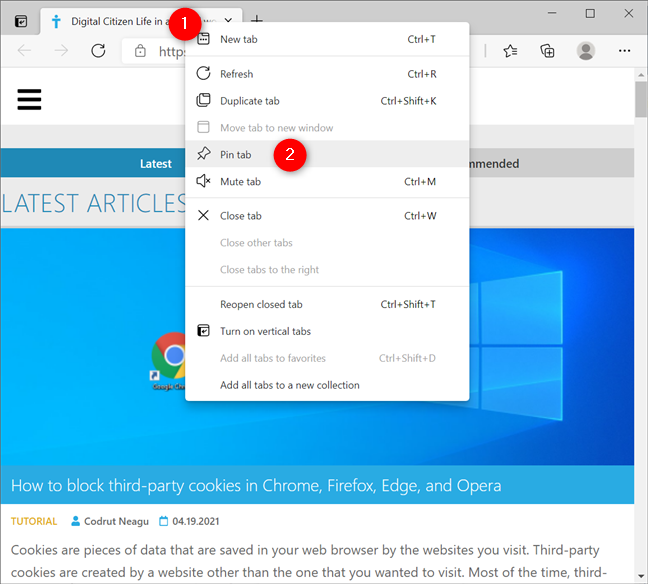The height and width of the screenshot is (584, 648).
Task: Minimize the browser window
Action: 552,13
